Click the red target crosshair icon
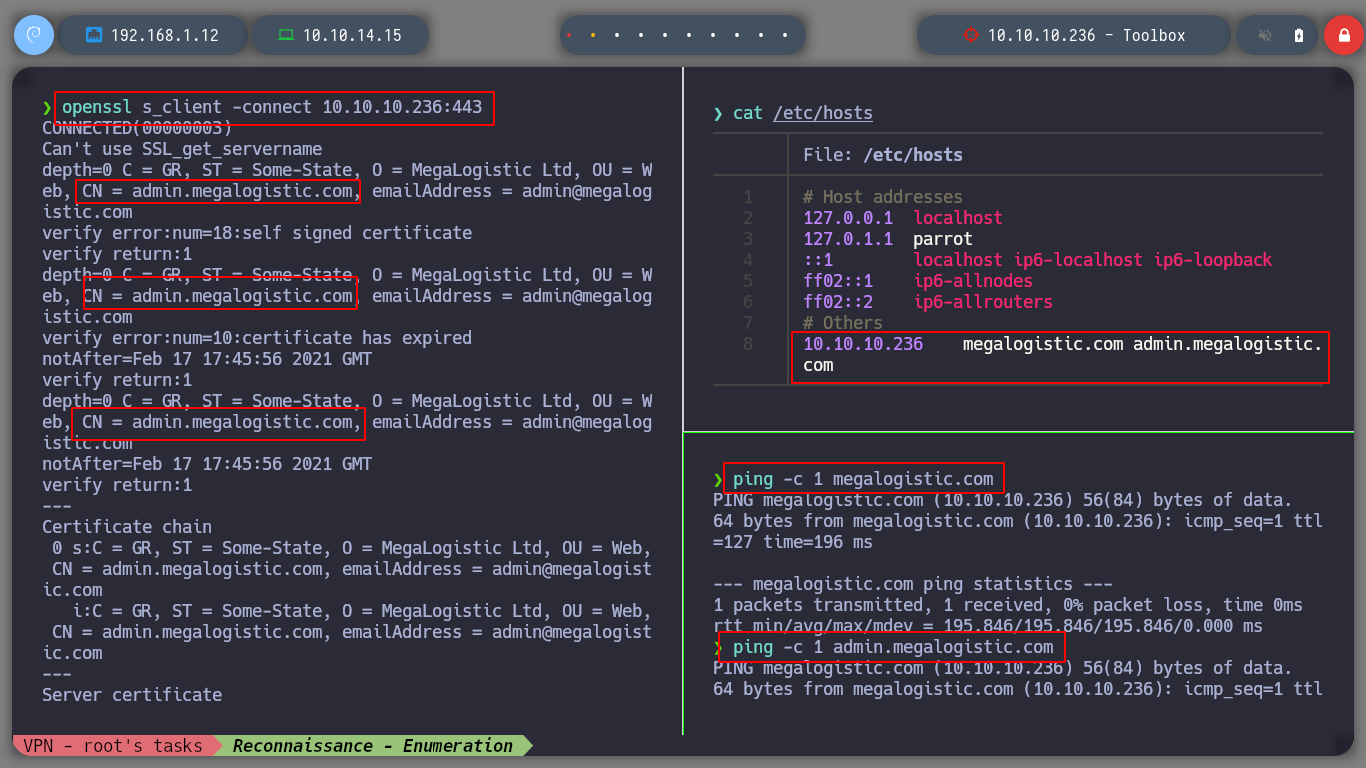This screenshot has width=1366, height=768. 970,35
